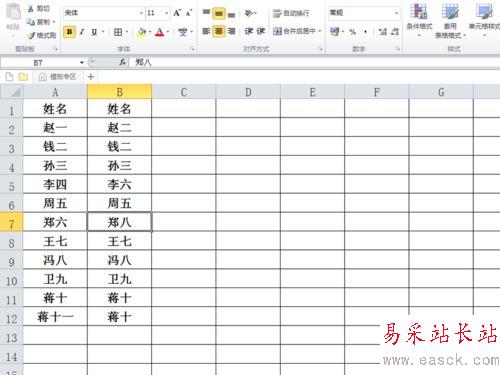
Task: Select cell B10 containing 卫九
Action: 119,279
